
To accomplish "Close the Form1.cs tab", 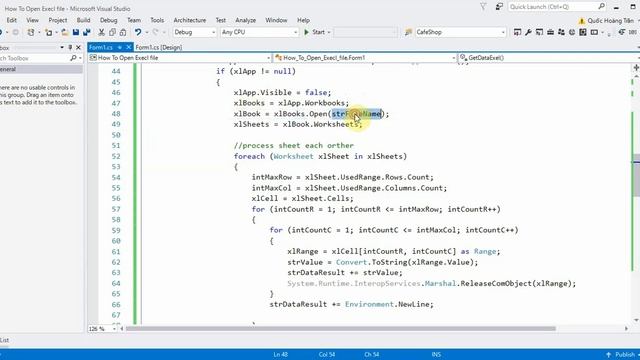I will coord(129,47).
